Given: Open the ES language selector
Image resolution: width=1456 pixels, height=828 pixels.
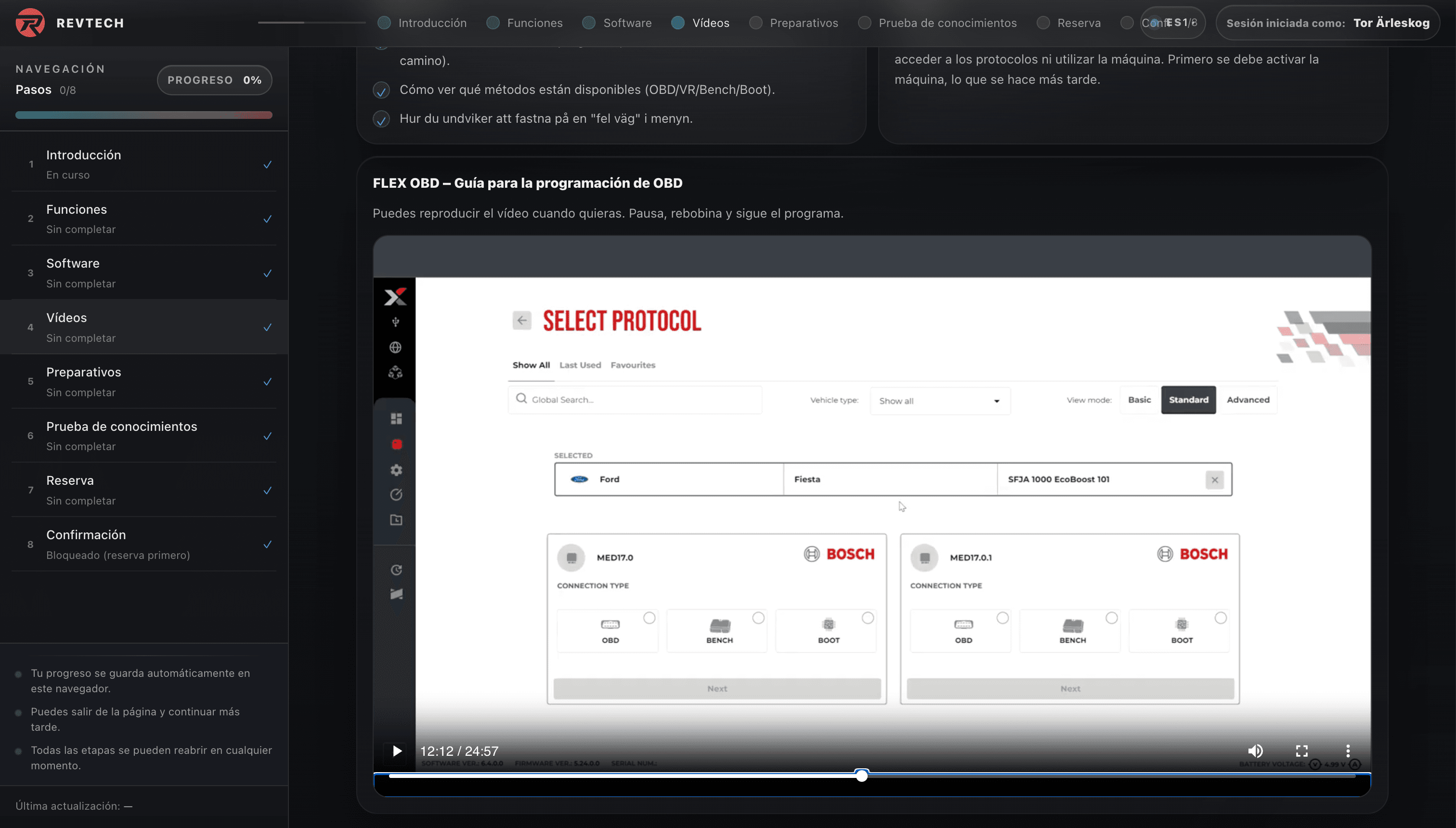Looking at the screenshot, I should [1173, 23].
